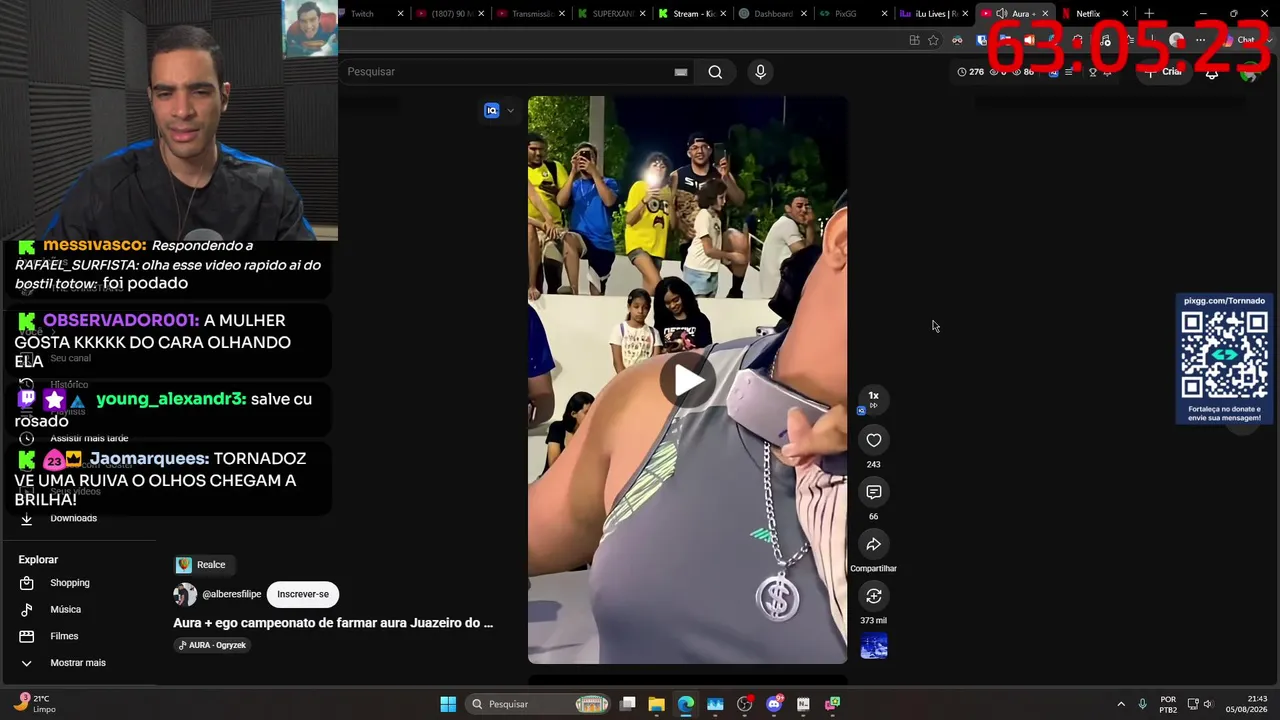
Task: Mute the Aura tab speaker icon
Action: pos(1001,14)
